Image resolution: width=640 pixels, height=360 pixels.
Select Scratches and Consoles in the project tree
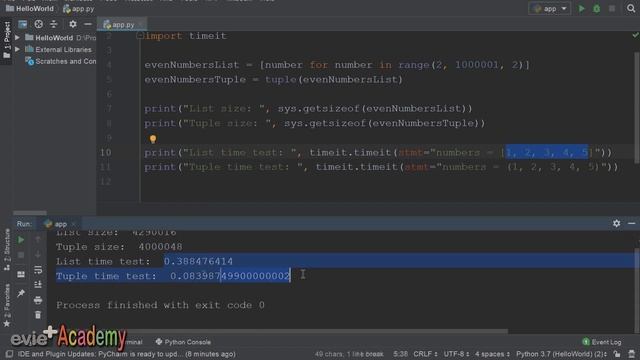61,62
